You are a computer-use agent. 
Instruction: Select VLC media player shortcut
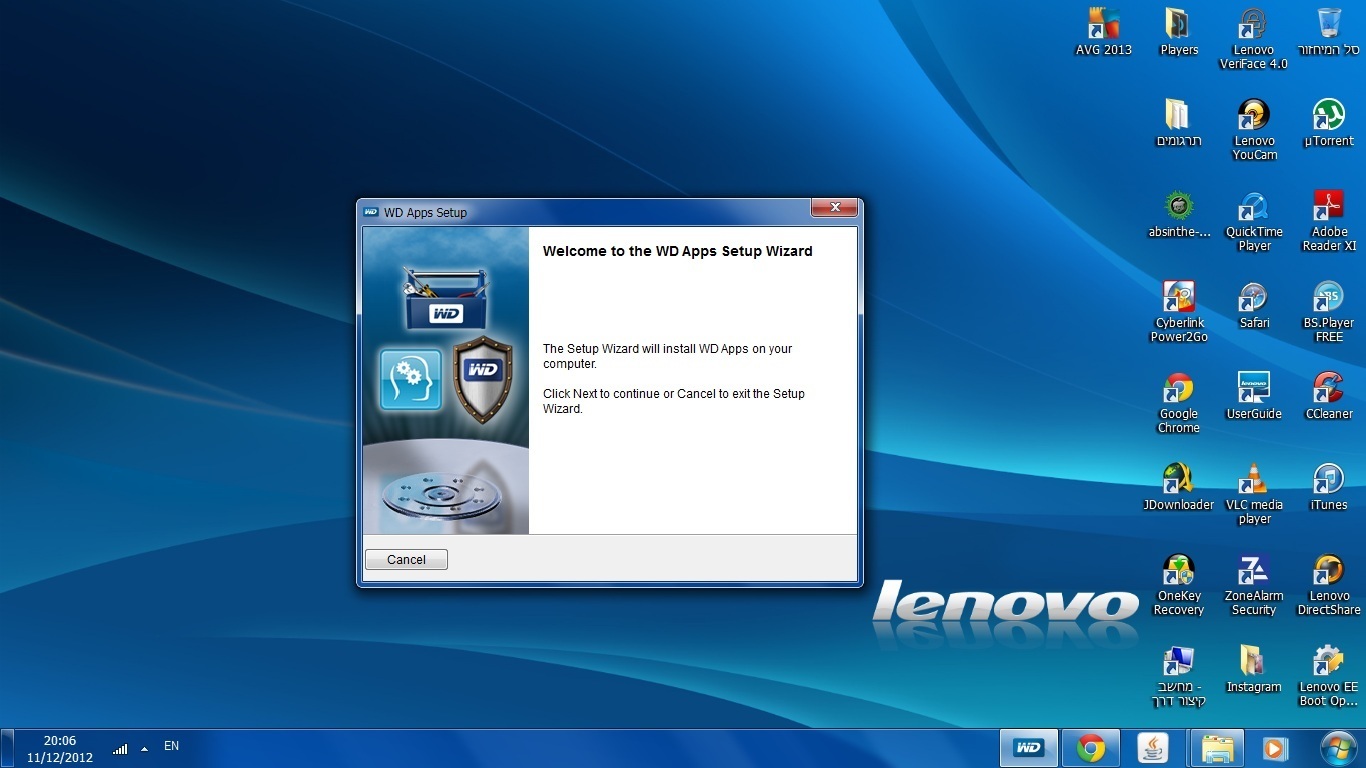coord(1254,494)
